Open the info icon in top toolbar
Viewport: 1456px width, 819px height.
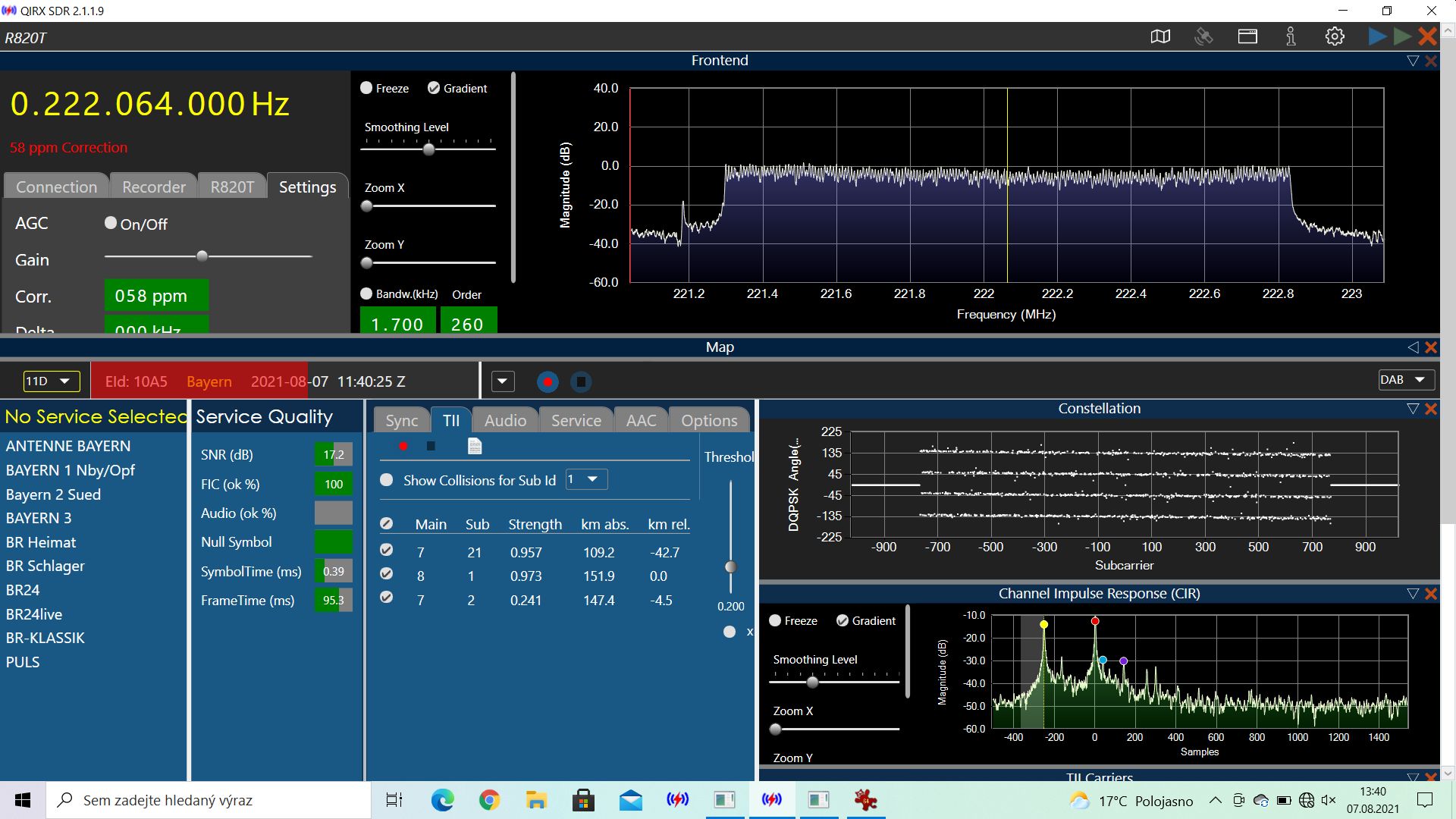point(1291,36)
